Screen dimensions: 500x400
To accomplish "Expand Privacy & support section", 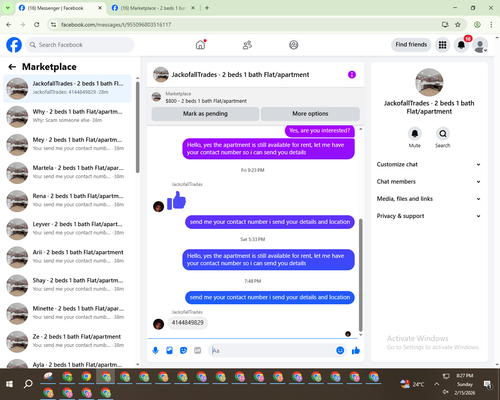I will pos(429,216).
